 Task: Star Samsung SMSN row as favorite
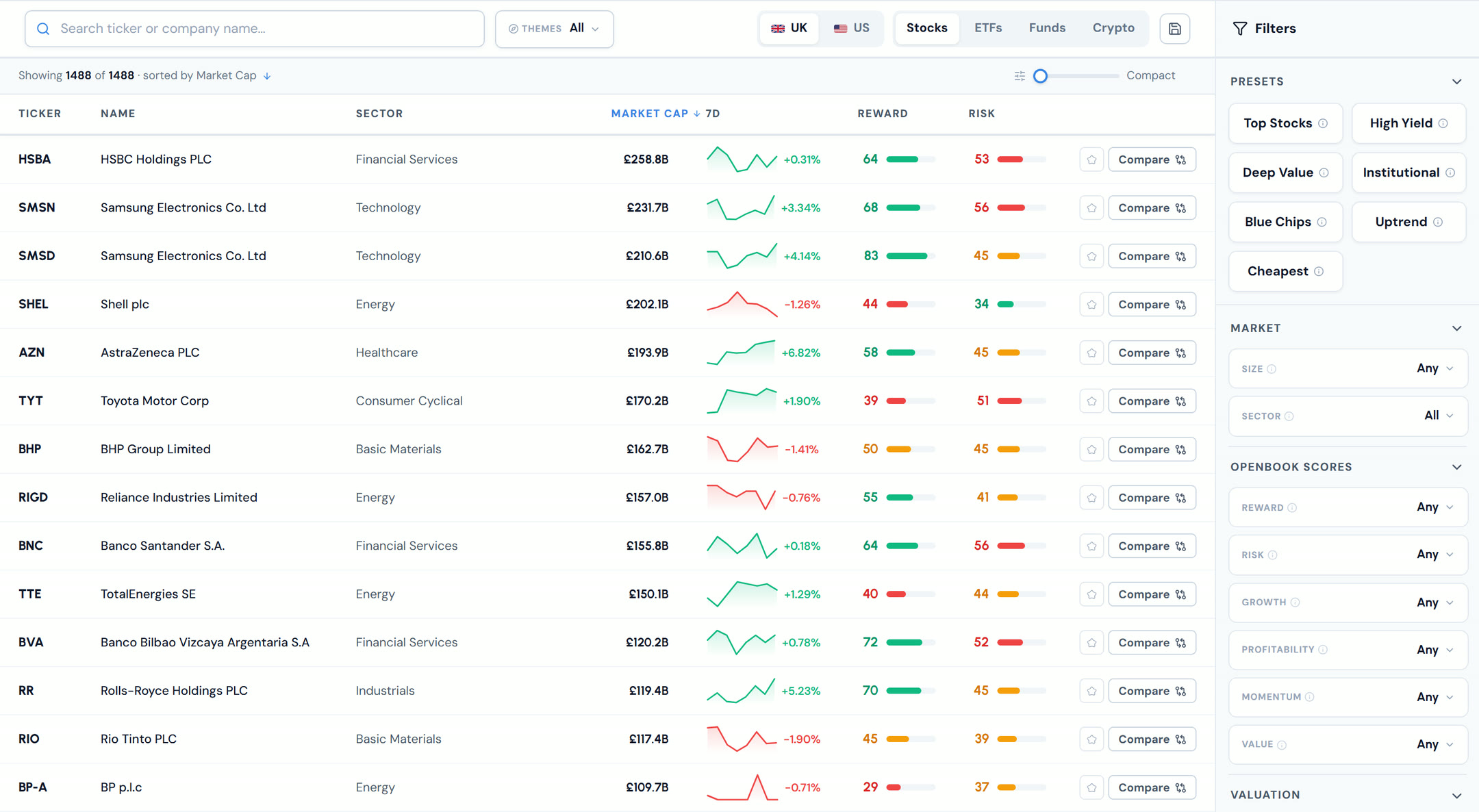click(1091, 208)
